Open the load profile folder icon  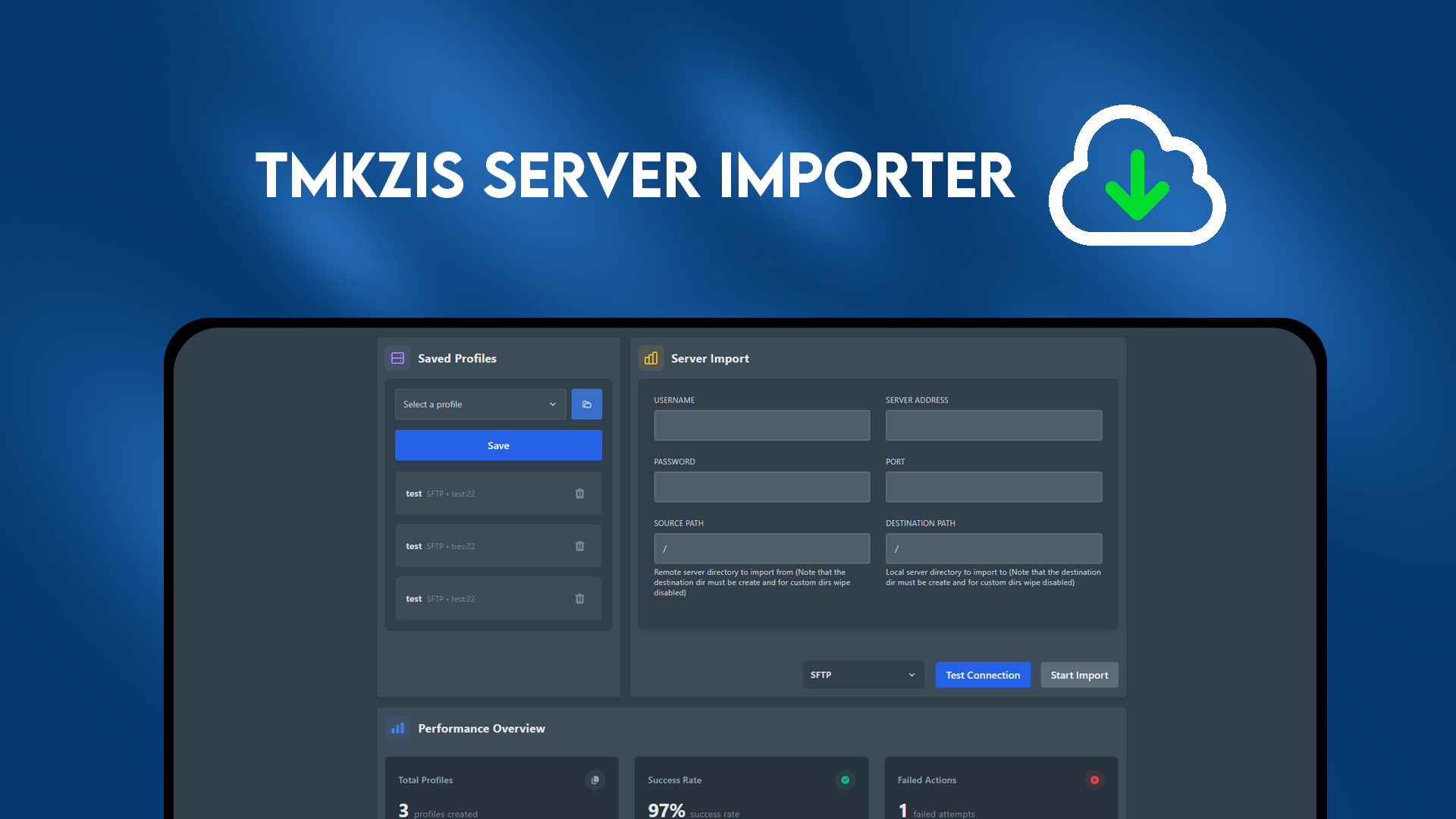586,404
